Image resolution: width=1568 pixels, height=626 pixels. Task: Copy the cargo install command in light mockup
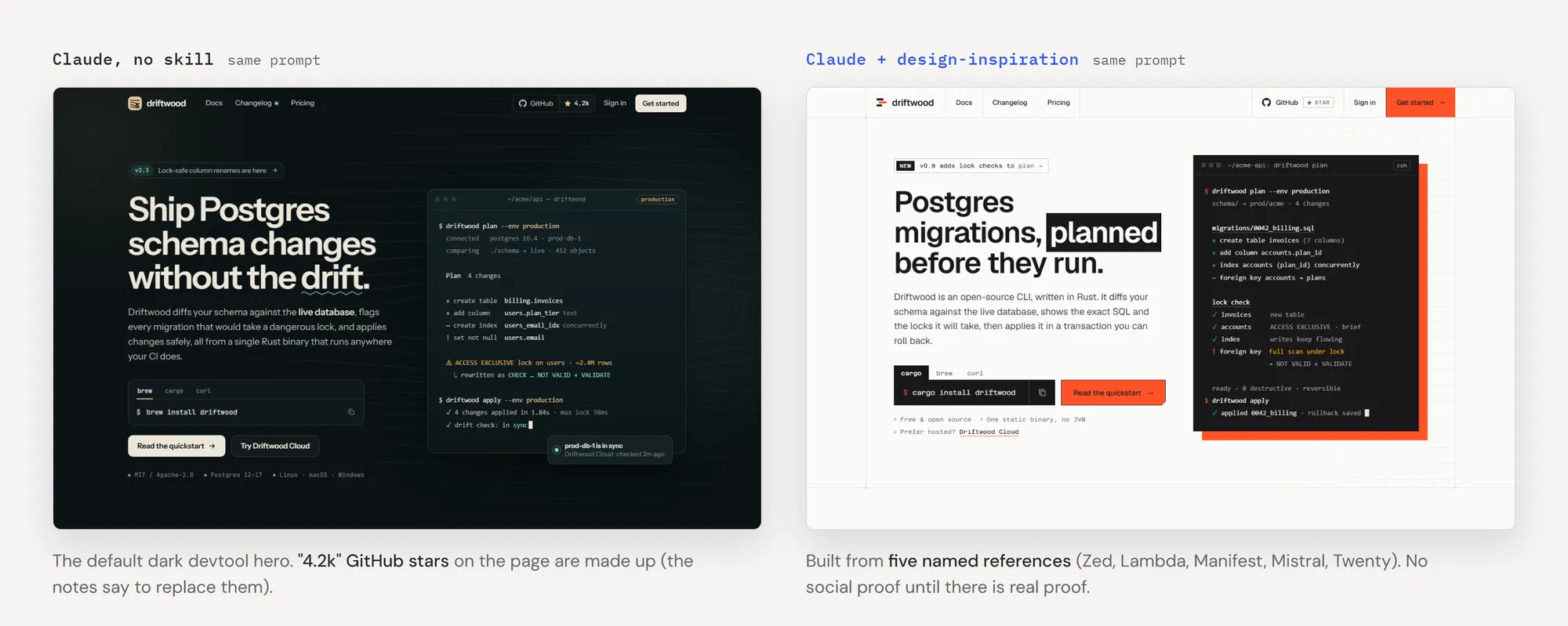(1042, 393)
